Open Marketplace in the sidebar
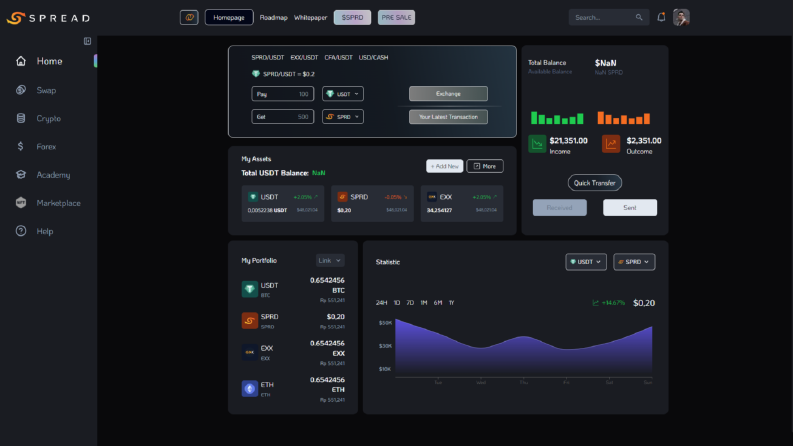This screenshot has width=793, height=446. (58, 203)
